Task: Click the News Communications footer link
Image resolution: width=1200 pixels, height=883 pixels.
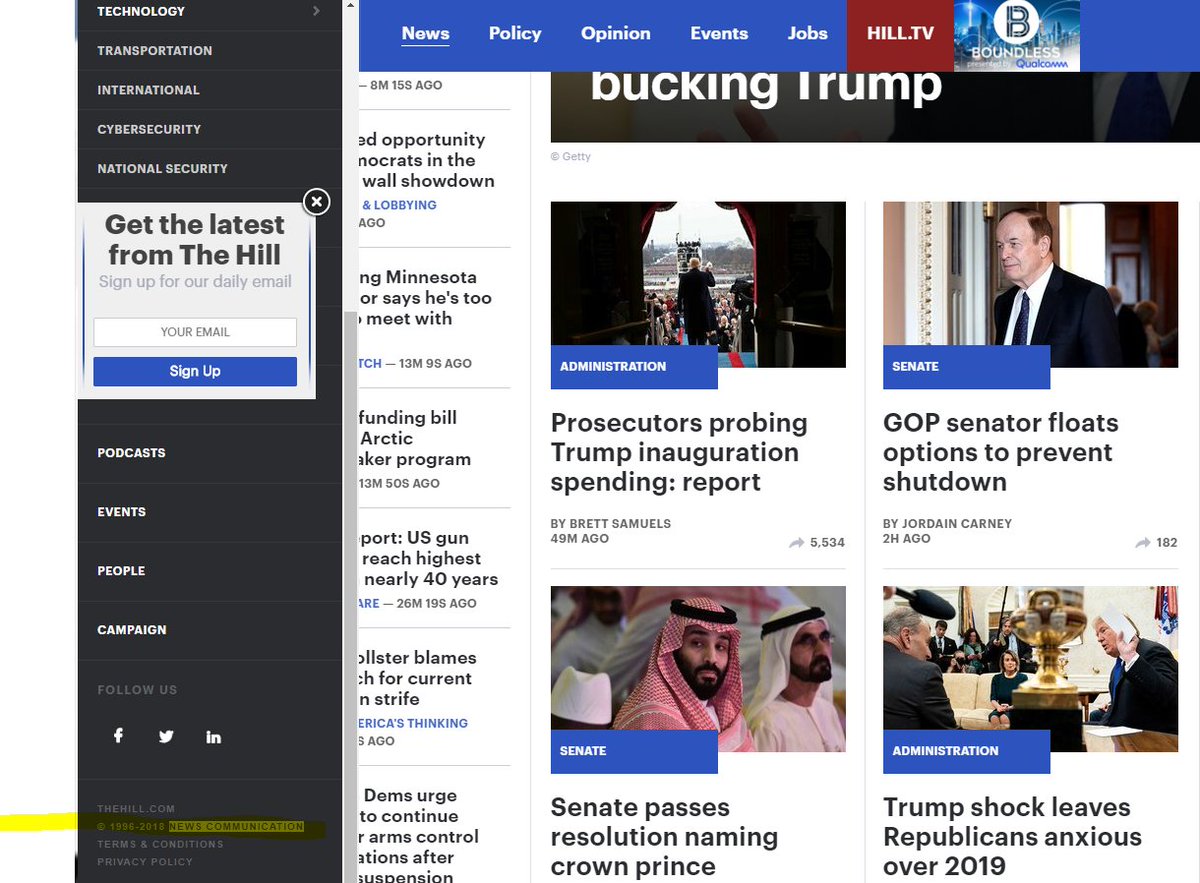Action: 236,827
